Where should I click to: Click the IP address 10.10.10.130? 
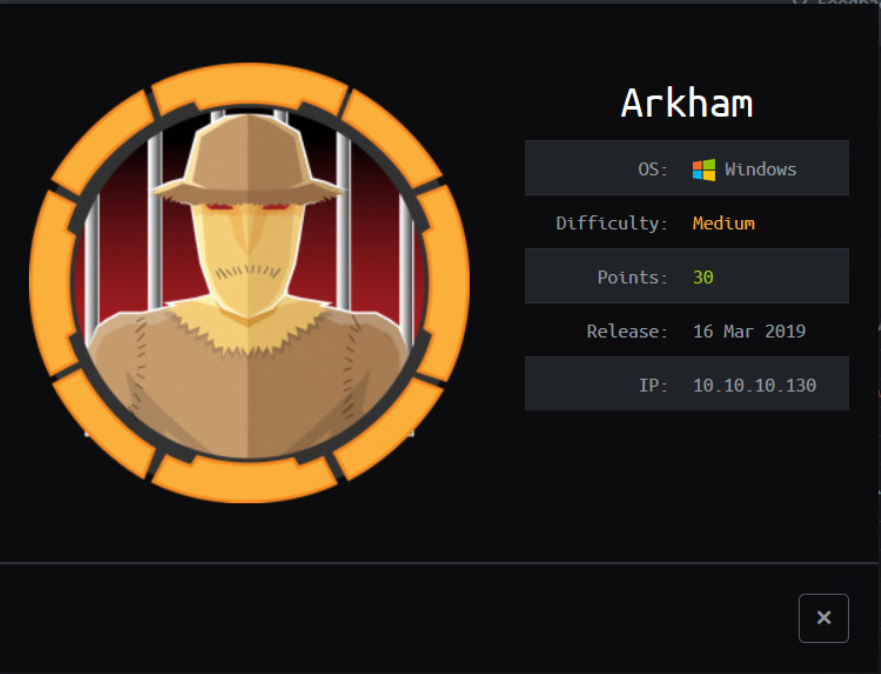click(x=754, y=385)
